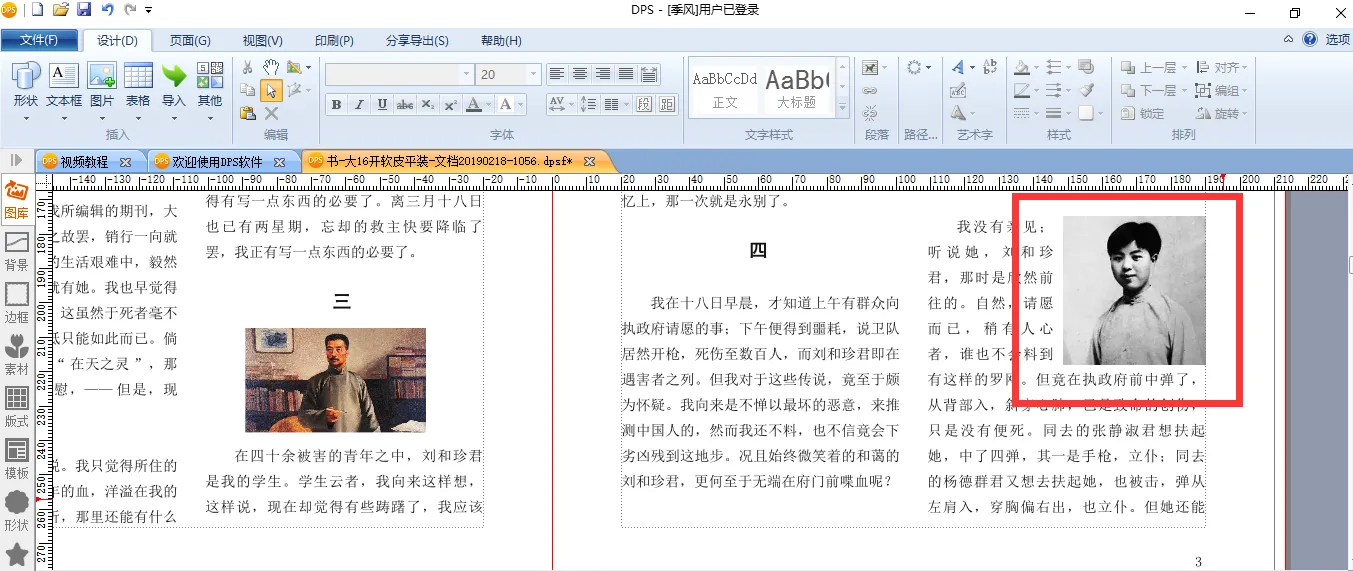Click the green 导入 import arrow icon
Viewport: 1353px width, 571px height.
[x=174, y=84]
